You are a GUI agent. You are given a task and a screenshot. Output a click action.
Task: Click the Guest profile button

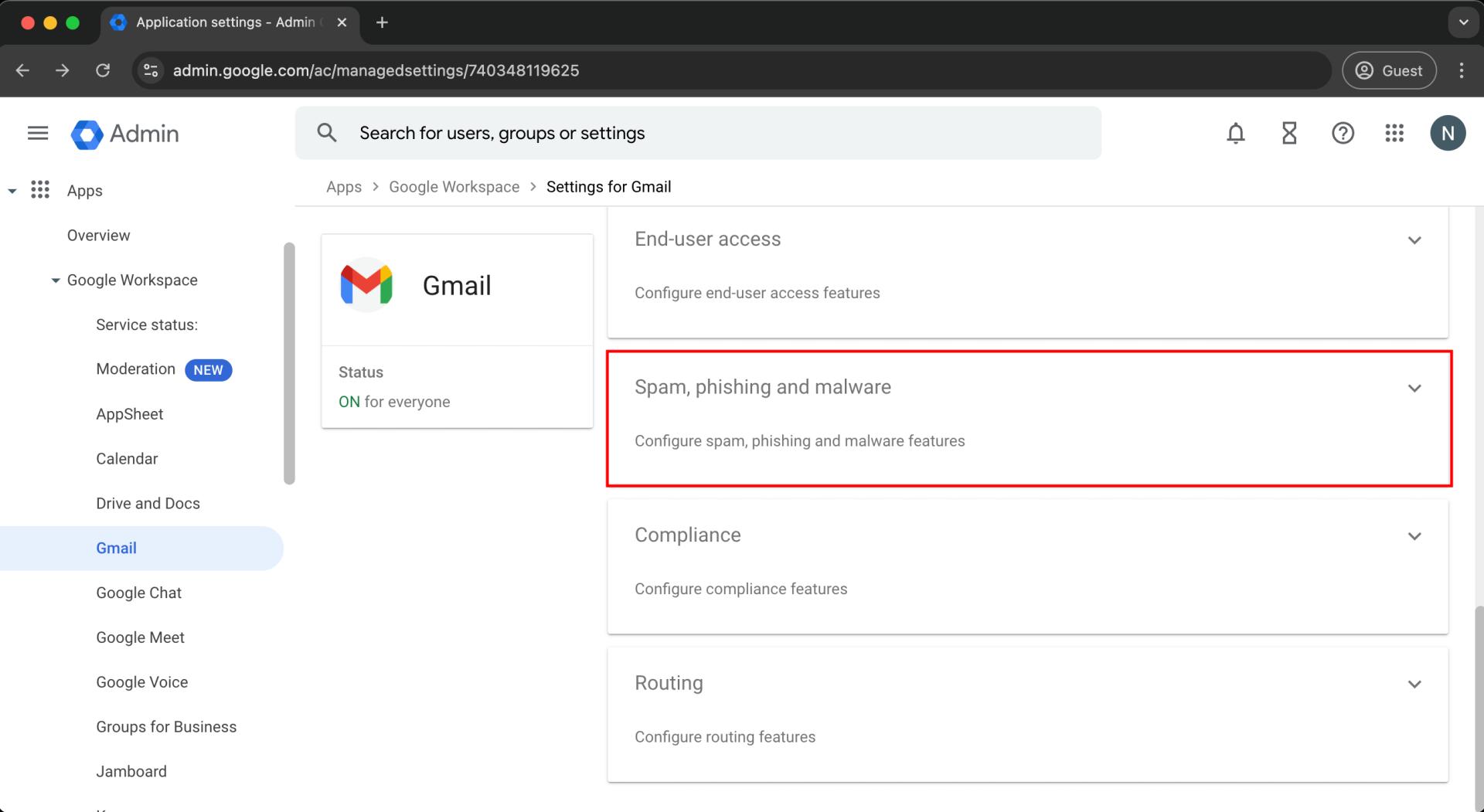coord(1389,70)
